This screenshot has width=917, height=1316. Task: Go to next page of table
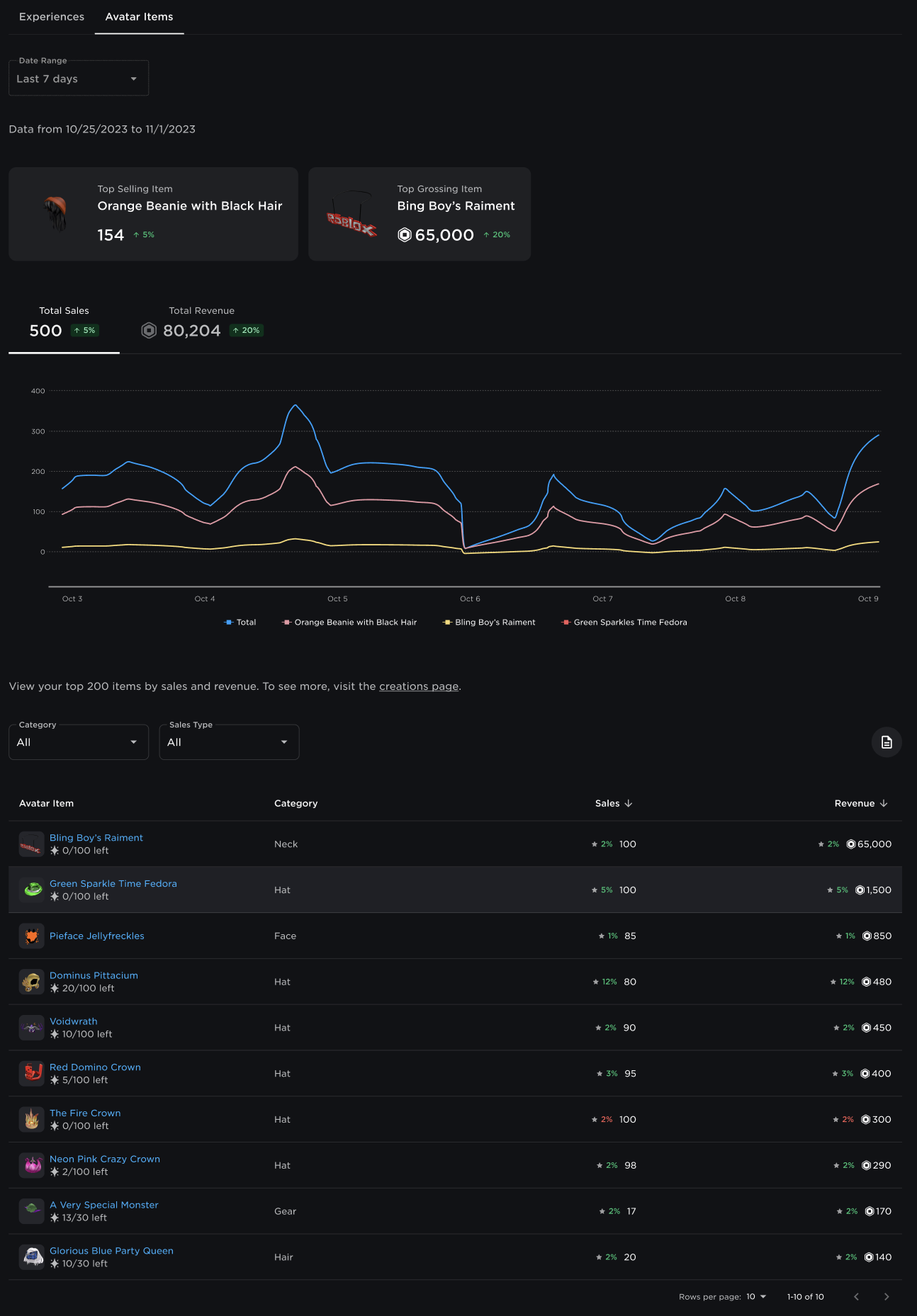pos(886,1296)
